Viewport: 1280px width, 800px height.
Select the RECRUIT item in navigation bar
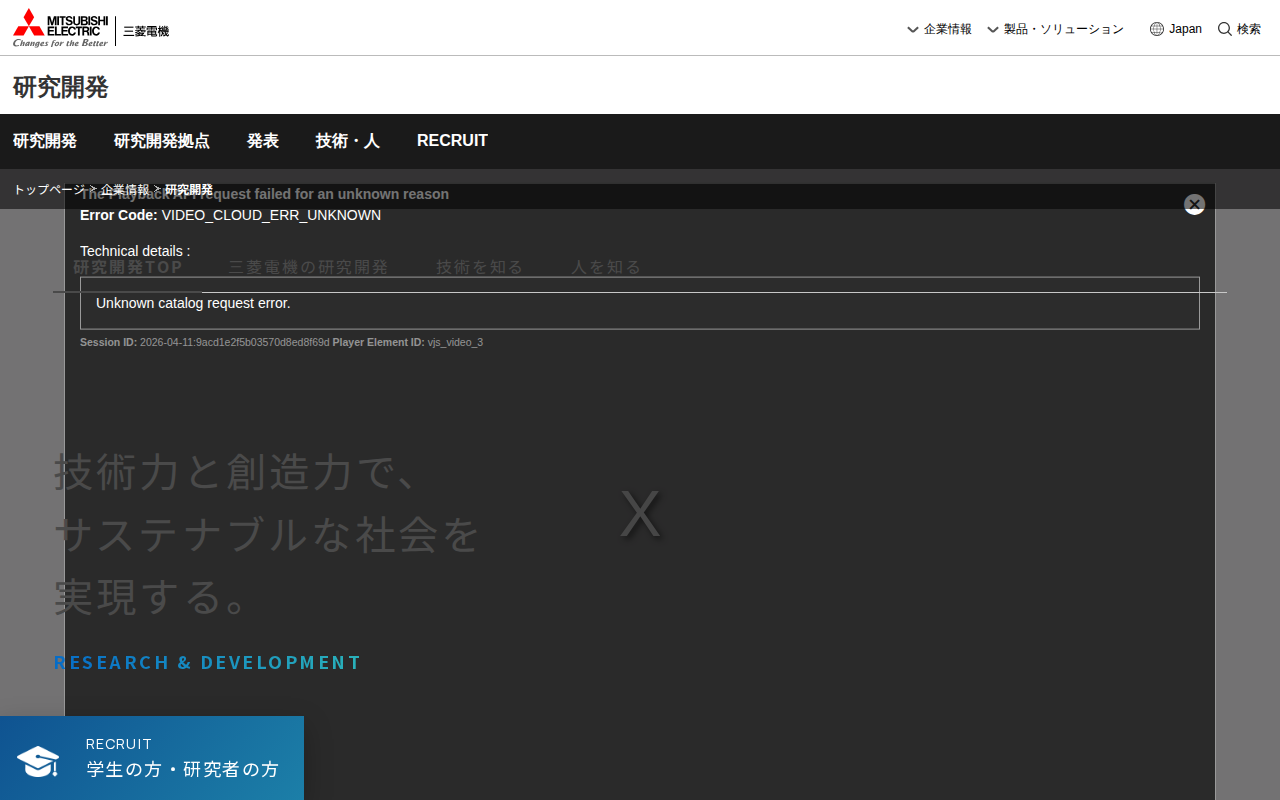tap(452, 141)
